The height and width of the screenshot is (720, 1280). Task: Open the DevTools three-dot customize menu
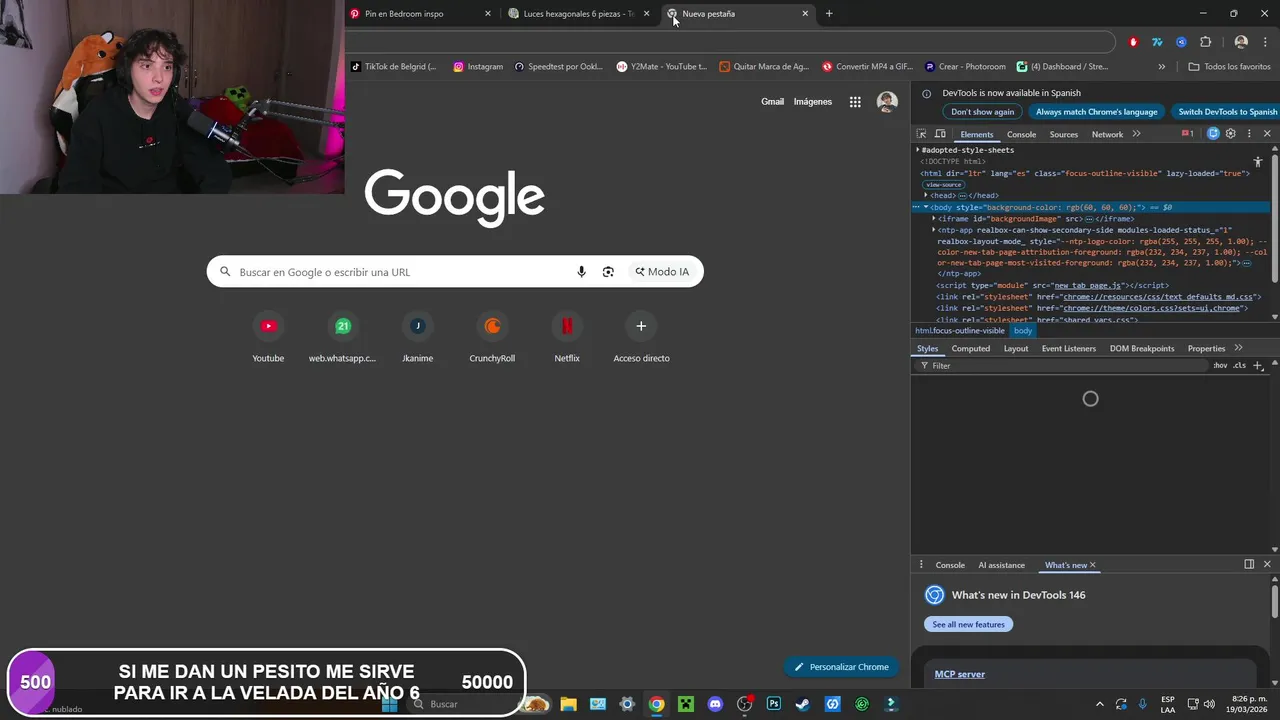[x=1249, y=134]
